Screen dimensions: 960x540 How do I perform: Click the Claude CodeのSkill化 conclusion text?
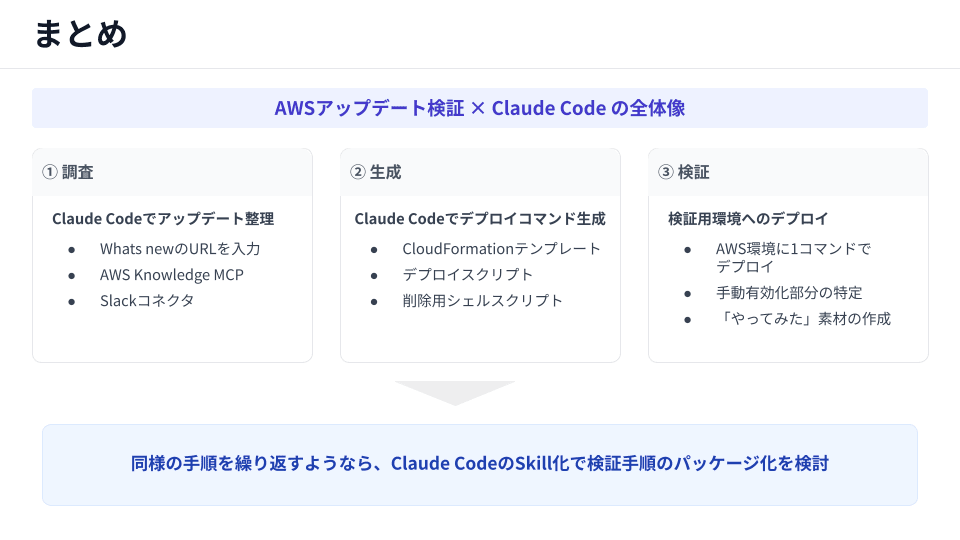480,463
